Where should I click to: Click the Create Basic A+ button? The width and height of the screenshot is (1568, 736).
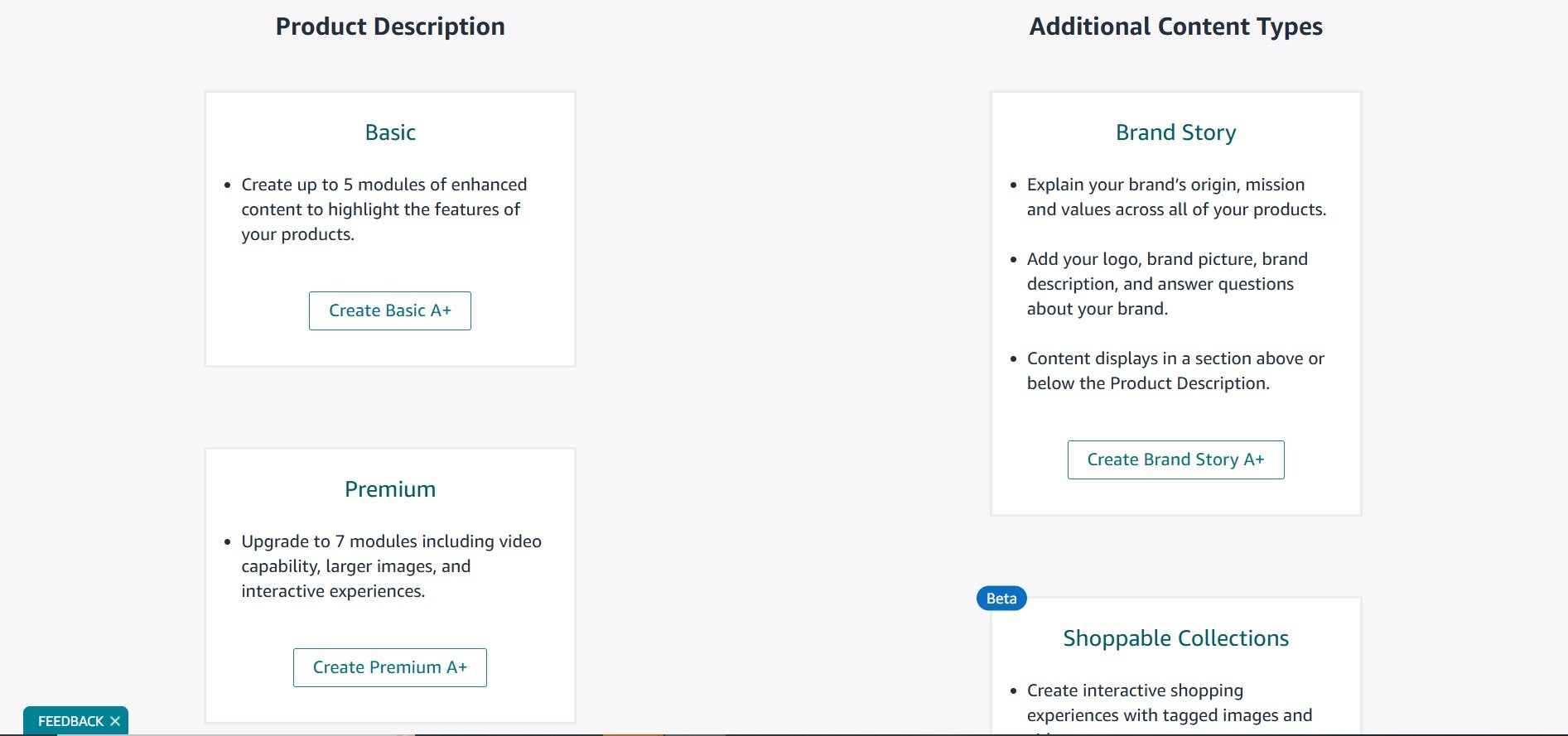click(x=389, y=310)
